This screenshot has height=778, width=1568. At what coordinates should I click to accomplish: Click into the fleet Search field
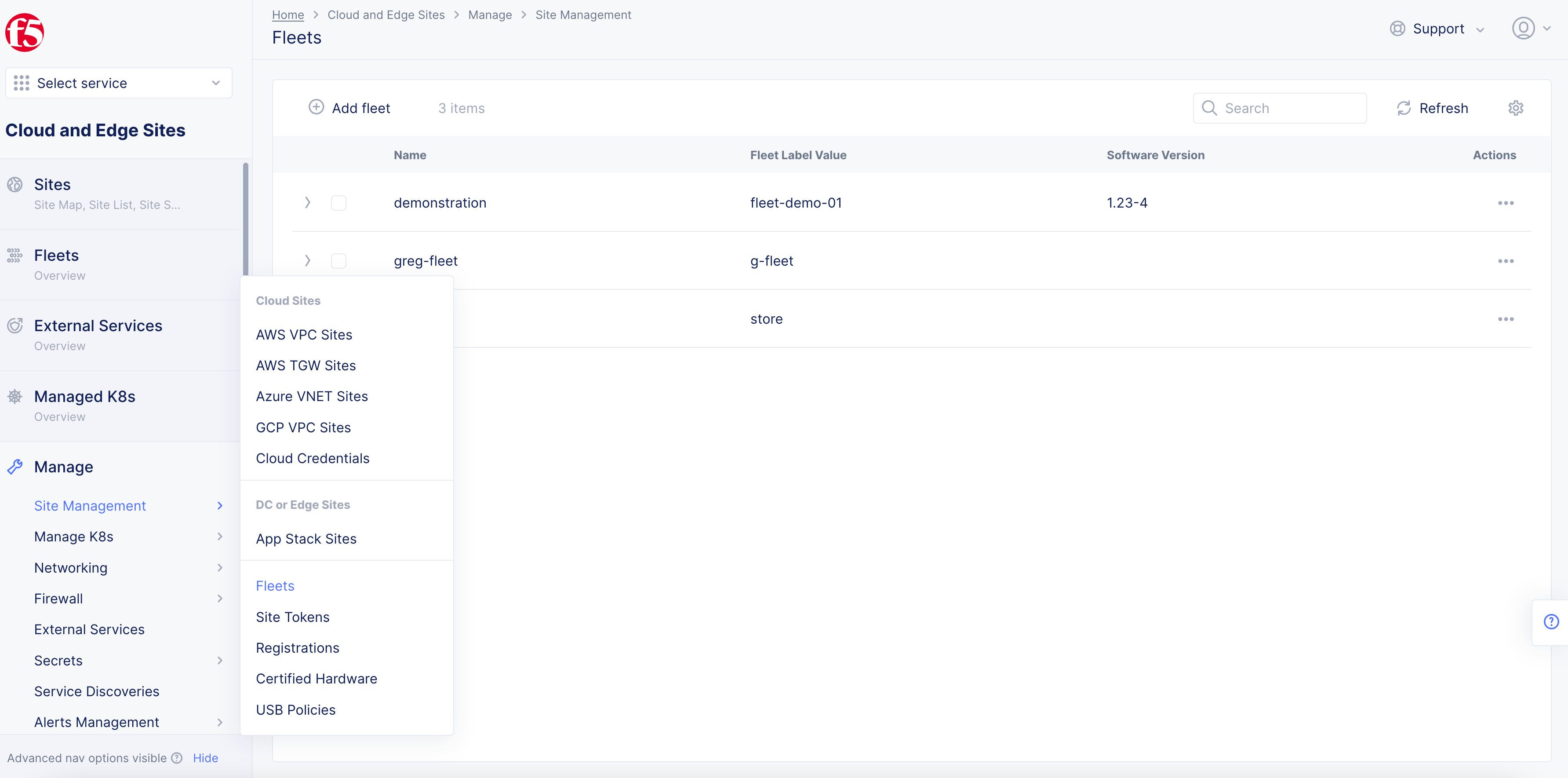coord(1284,108)
